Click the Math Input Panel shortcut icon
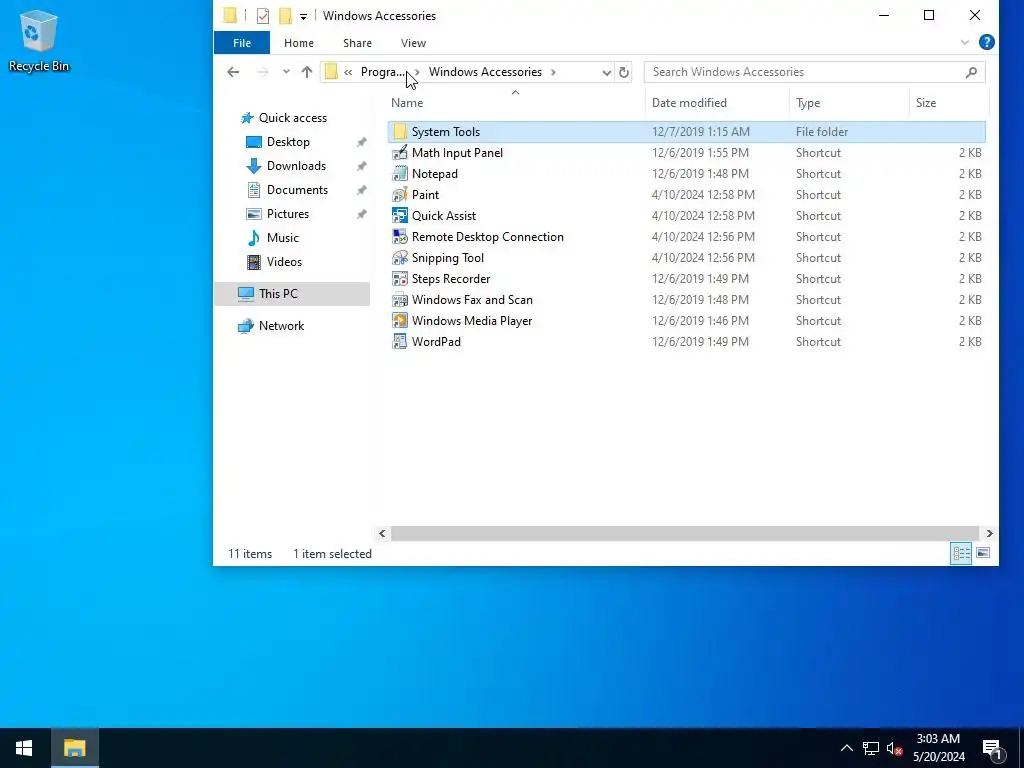The height and width of the screenshot is (768, 1024). click(400, 153)
